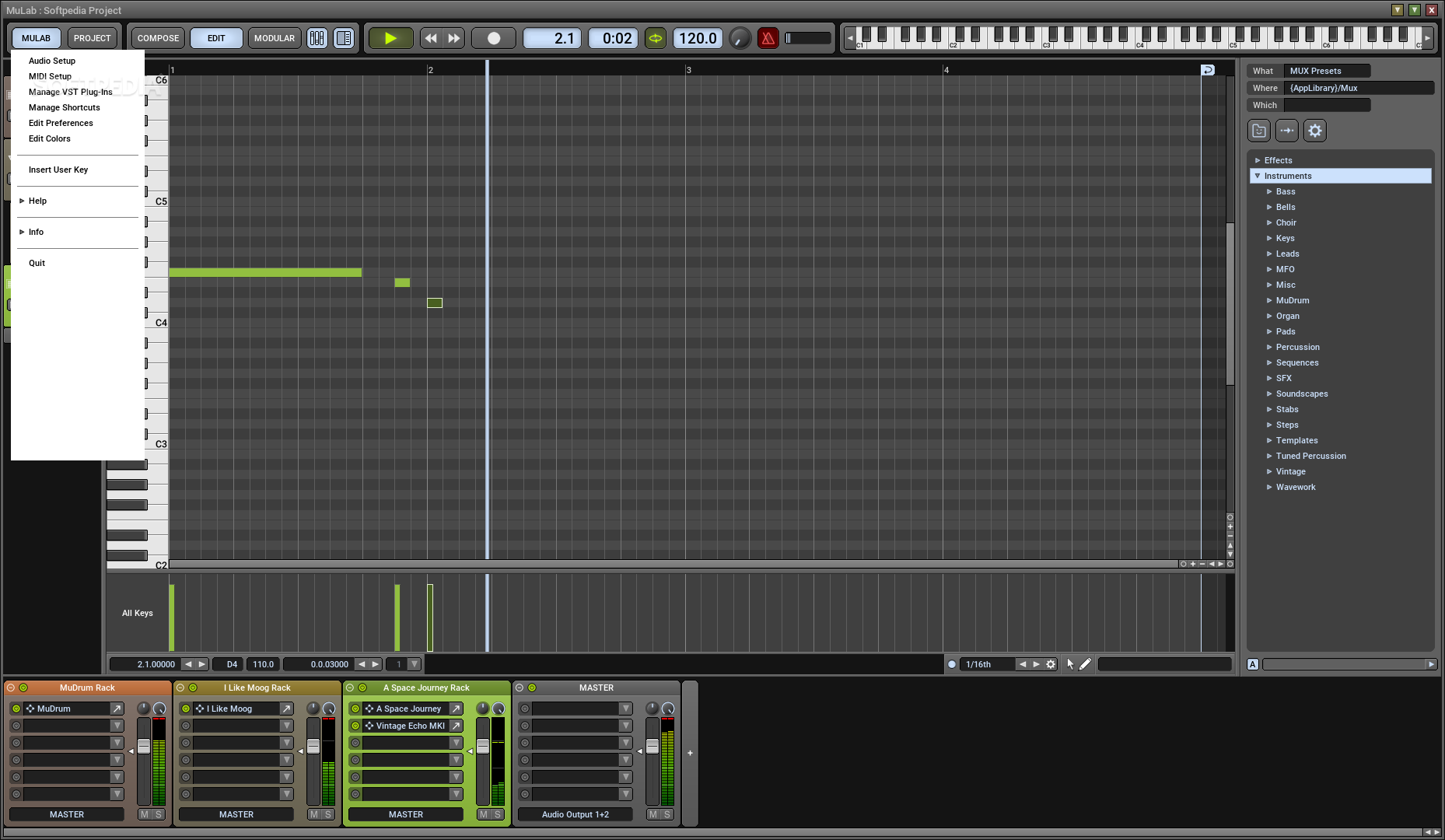Click the browser folder icon button

click(1259, 131)
